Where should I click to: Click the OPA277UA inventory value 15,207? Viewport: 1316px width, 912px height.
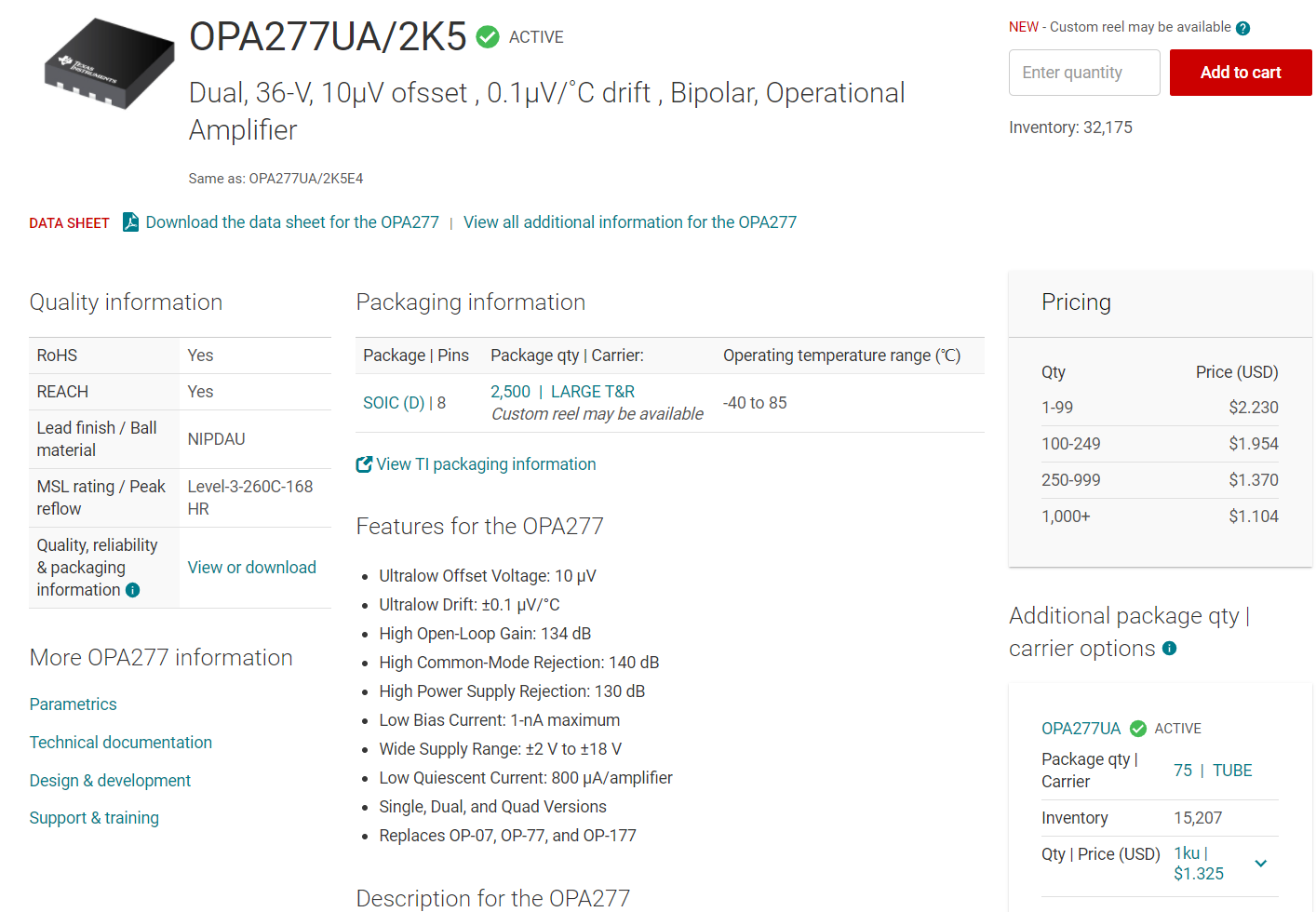coord(1198,818)
